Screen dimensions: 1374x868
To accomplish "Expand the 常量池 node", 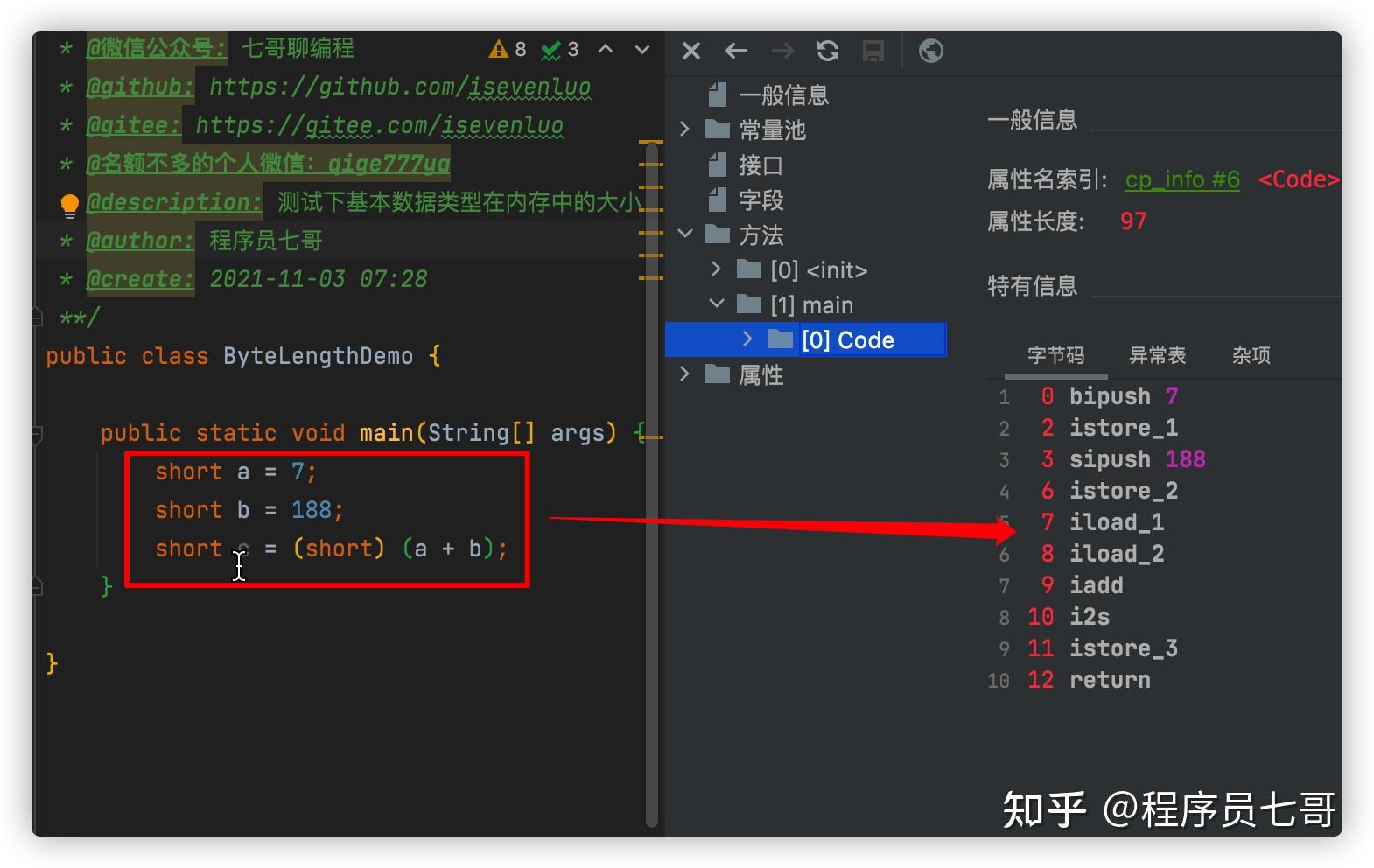I will coord(685,129).
